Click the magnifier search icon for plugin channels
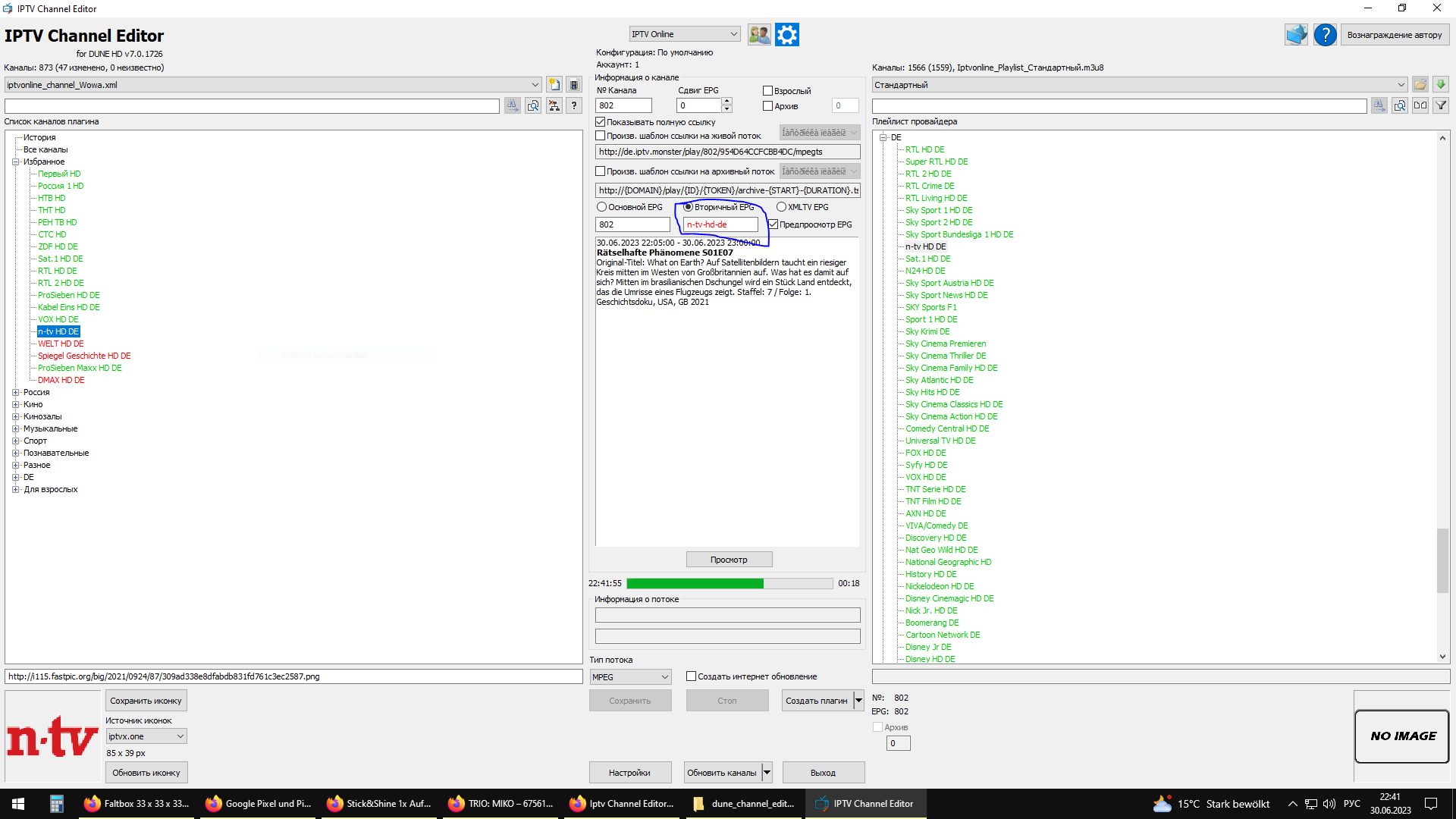1456x819 pixels. coord(533,105)
